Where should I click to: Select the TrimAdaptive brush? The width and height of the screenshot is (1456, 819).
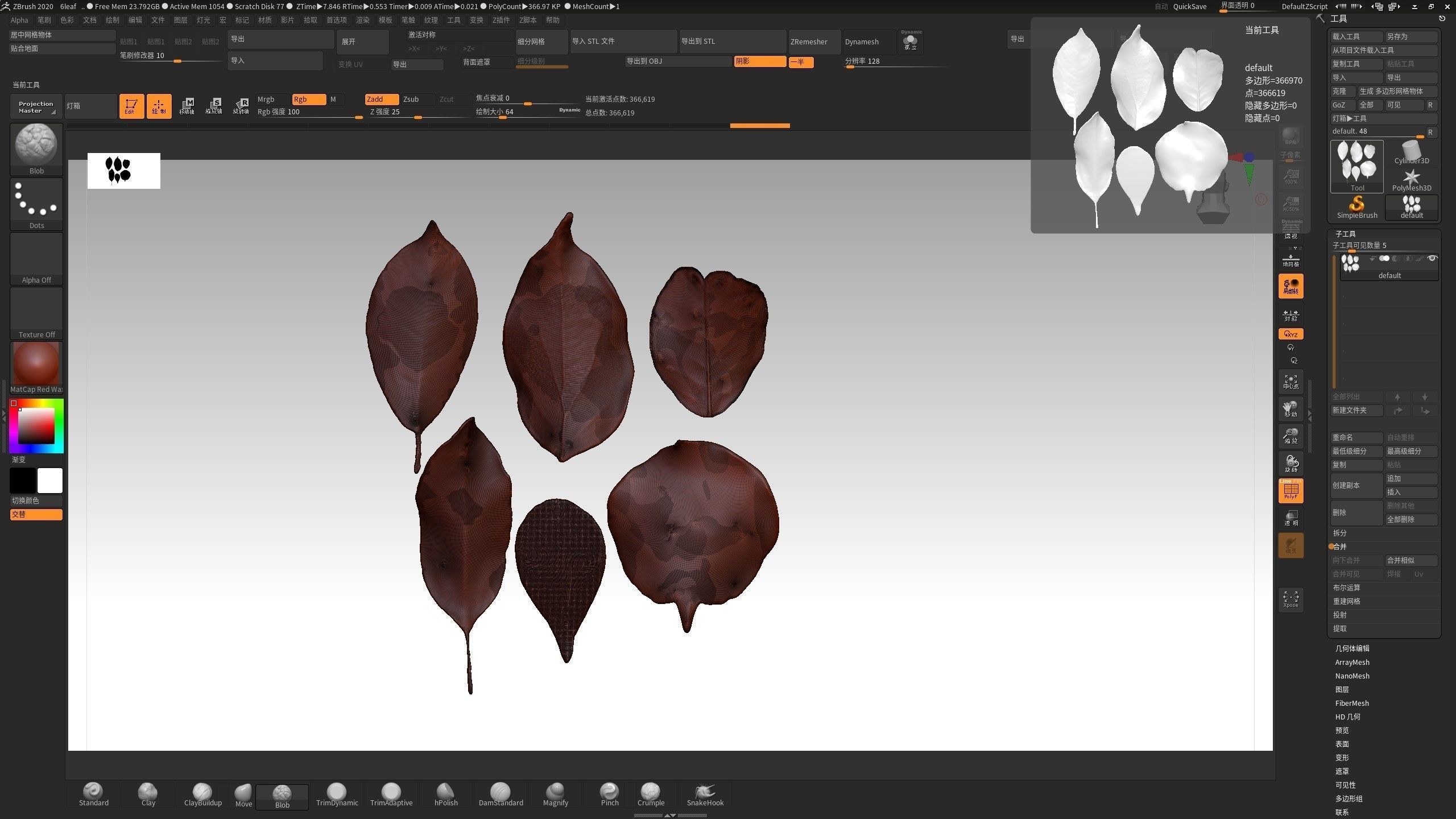point(391,795)
